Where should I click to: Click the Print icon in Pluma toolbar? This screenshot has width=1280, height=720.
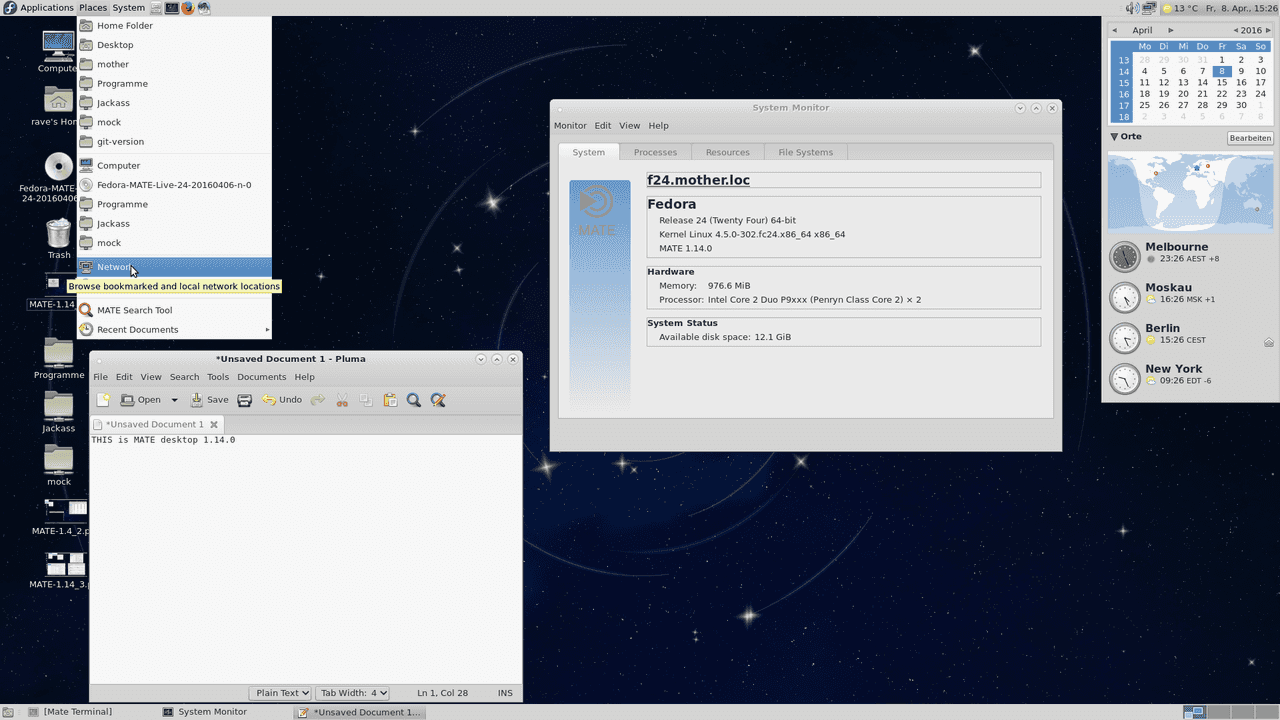244,400
